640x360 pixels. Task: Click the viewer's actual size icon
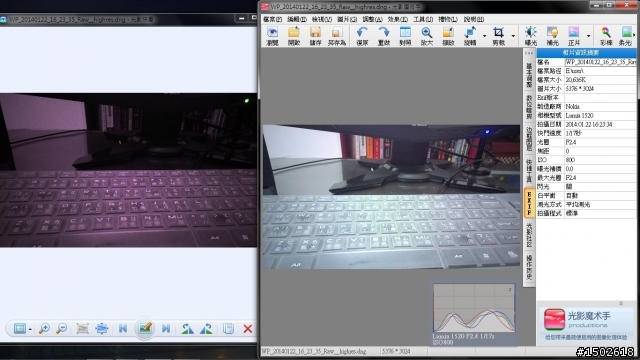[x=82, y=329]
